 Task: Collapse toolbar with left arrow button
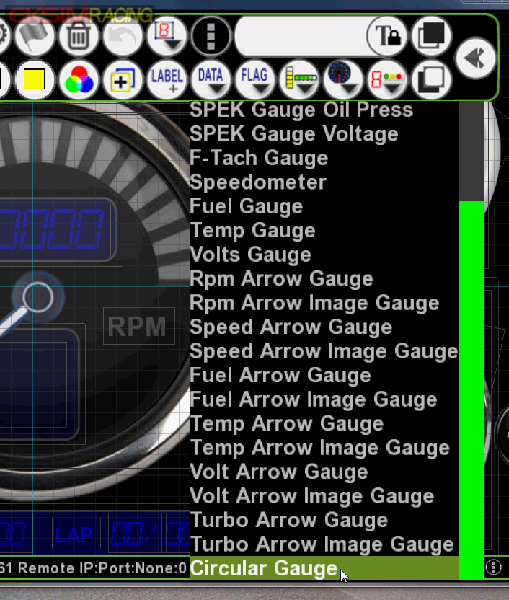coord(476,58)
